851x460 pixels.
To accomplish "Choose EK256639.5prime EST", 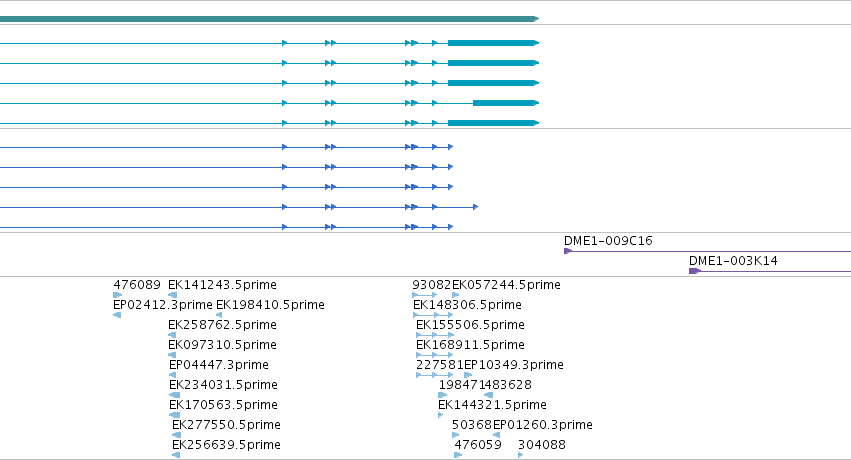I will tap(226, 445).
